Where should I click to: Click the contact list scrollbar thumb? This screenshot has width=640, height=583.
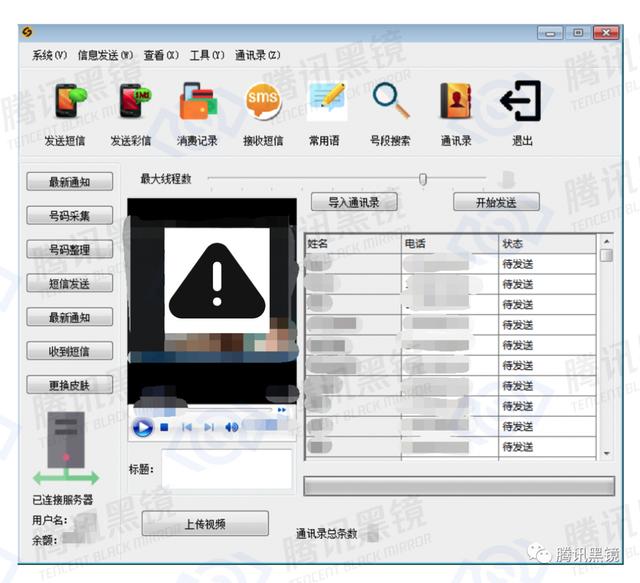[607, 256]
